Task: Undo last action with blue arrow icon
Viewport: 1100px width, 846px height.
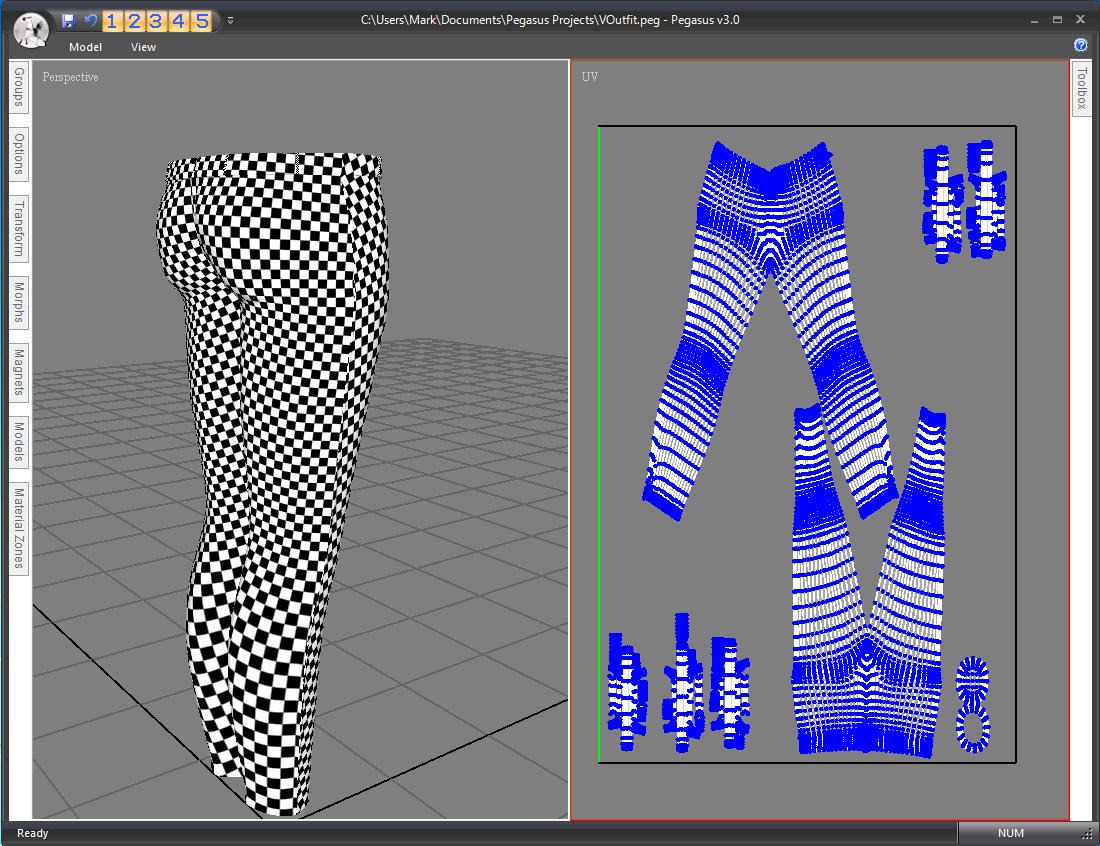Action: coord(90,20)
